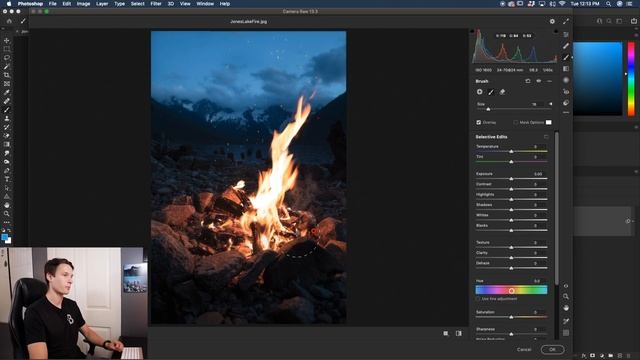Swap foreground and background colors

pos(9,231)
